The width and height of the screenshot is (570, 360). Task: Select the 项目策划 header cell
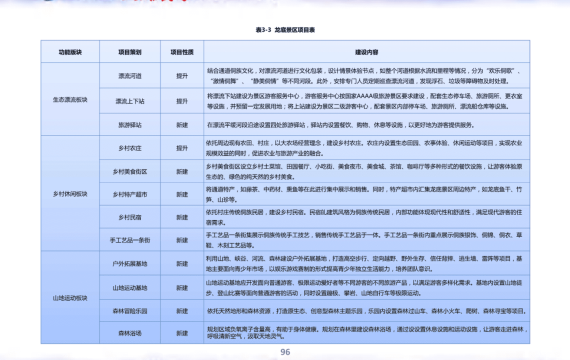[130, 52]
